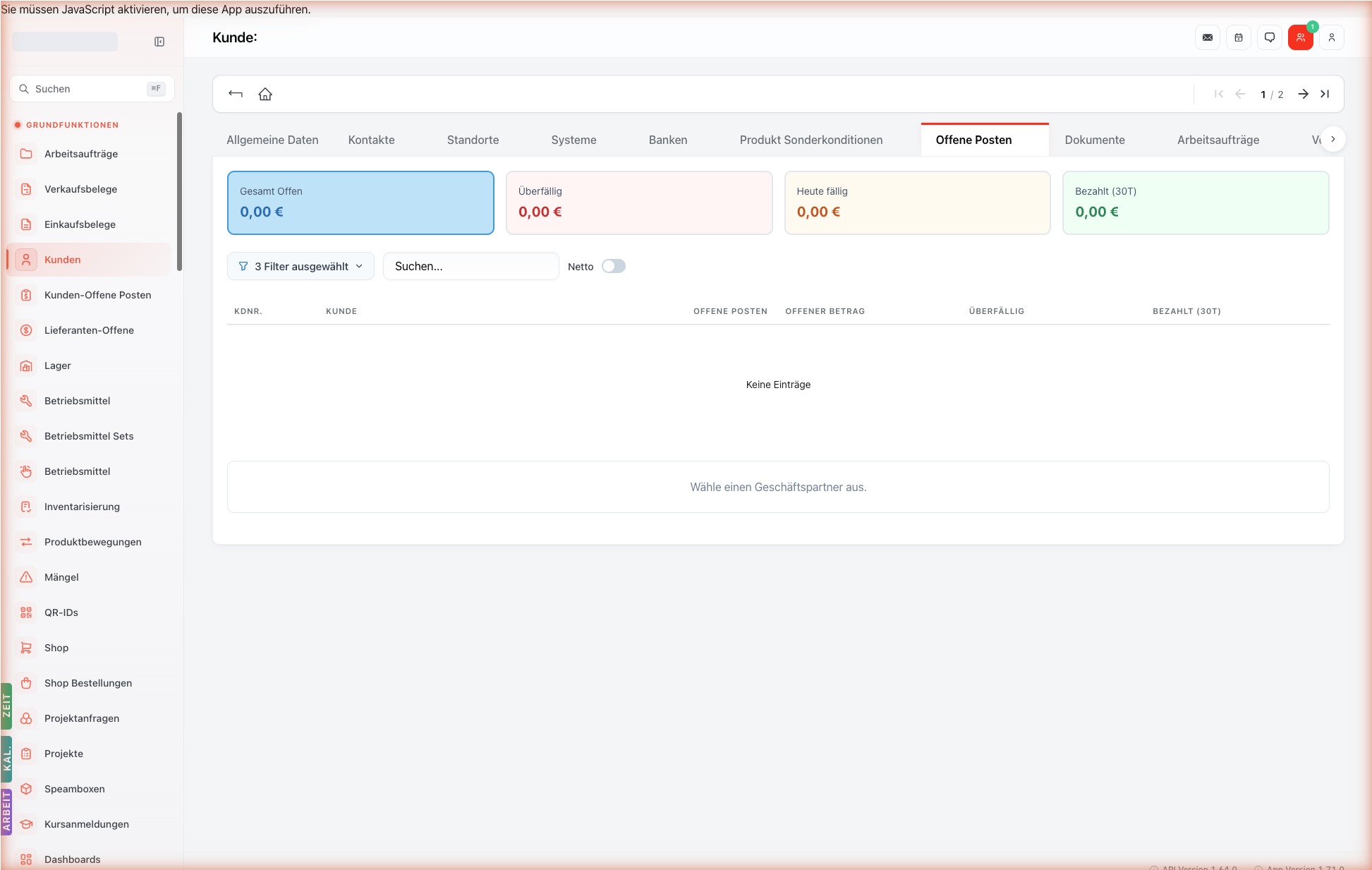1372x870 pixels.
Task: Open the calendar icon in header
Action: (x=1239, y=37)
